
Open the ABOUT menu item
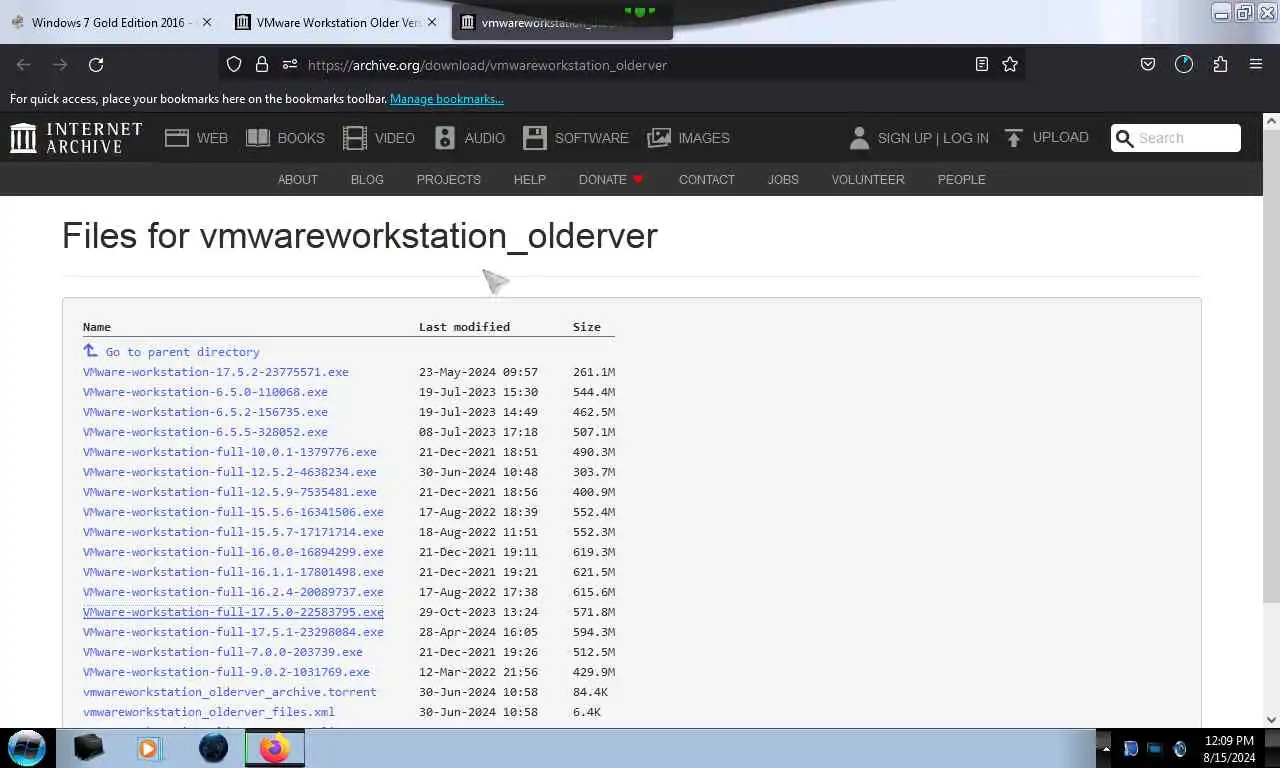point(298,180)
